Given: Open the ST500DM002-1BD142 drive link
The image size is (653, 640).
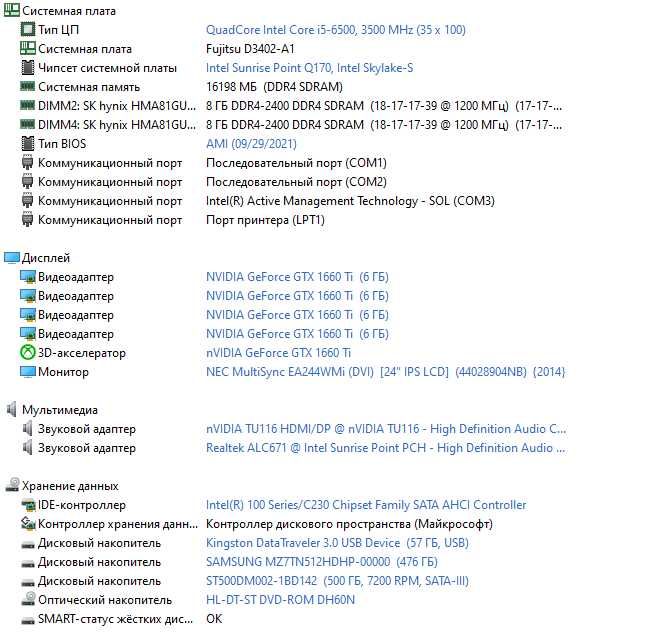Looking at the screenshot, I should [x=337, y=580].
